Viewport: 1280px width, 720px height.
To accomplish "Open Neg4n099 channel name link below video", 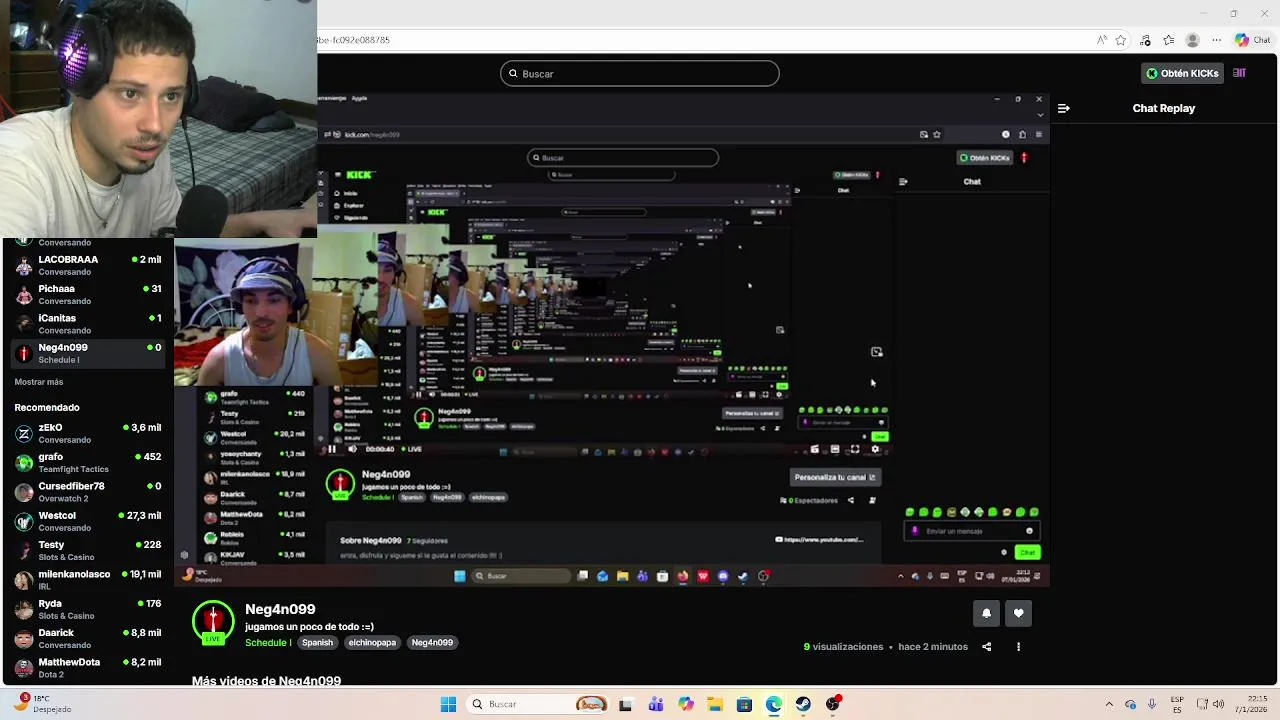I will click(x=280, y=609).
